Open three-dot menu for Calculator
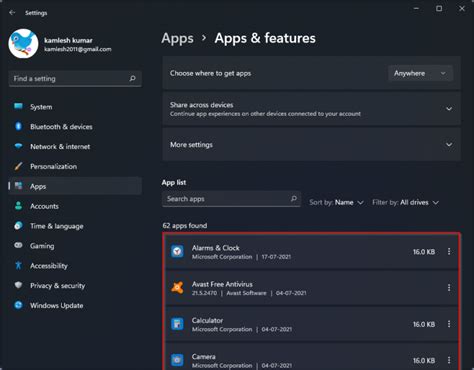Image resolution: width=474 pixels, height=370 pixels. [449, 324]
